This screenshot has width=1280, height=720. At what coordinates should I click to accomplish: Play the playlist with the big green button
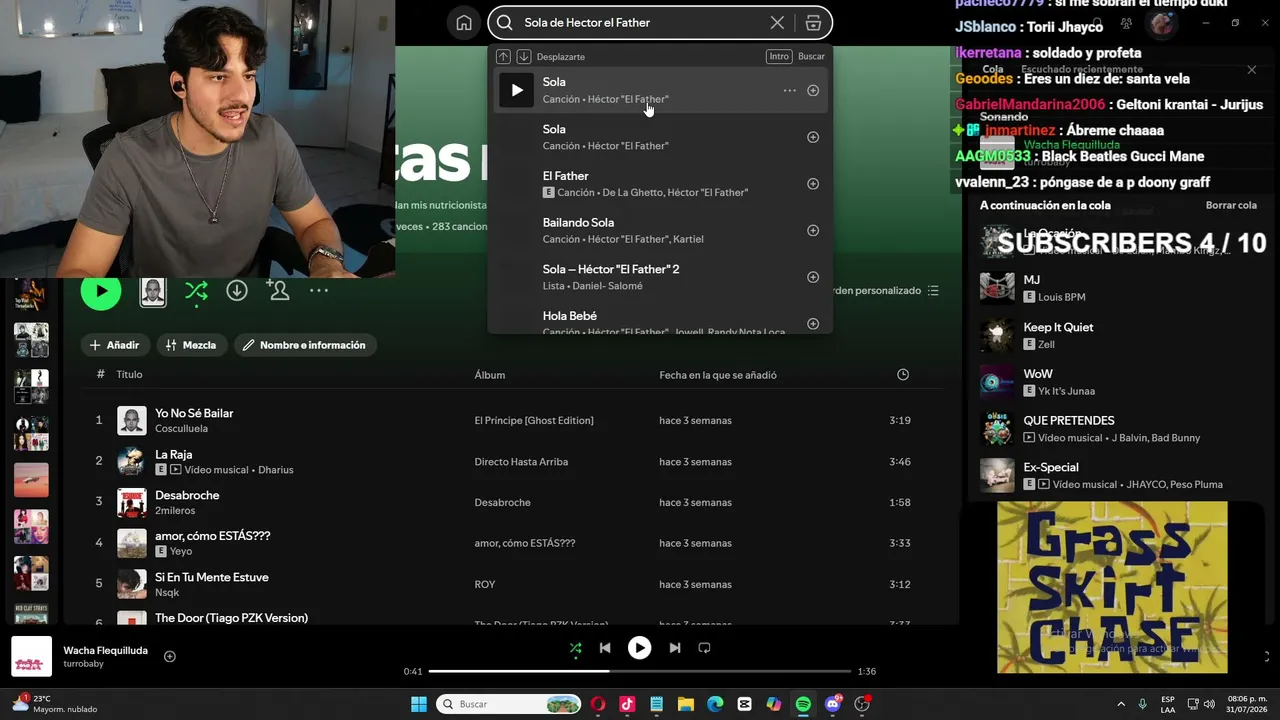pyautogui.click(x=101, y=290)
